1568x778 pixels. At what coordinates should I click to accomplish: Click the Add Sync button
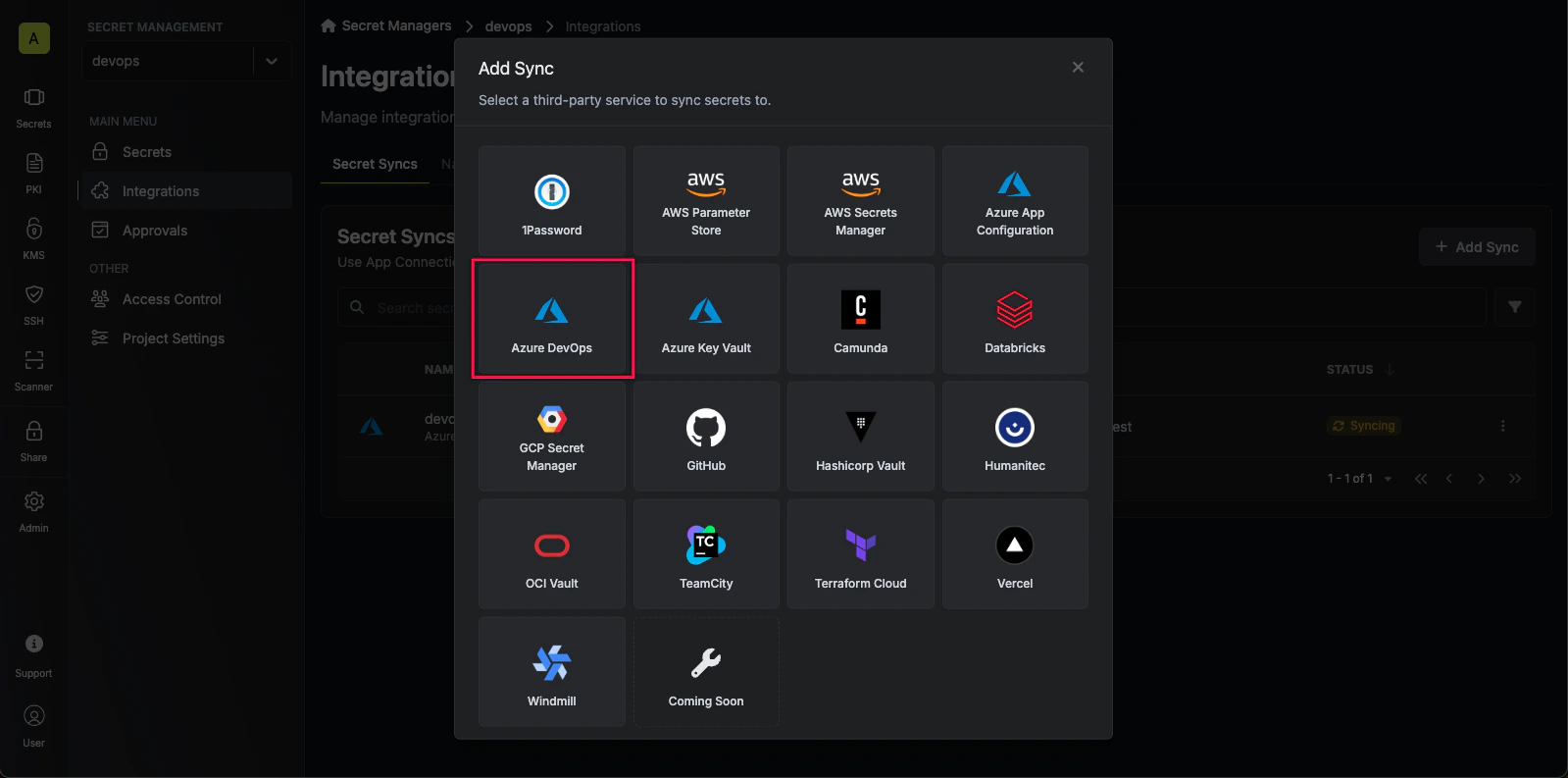pyautogui.click(x=1477, y=247)
